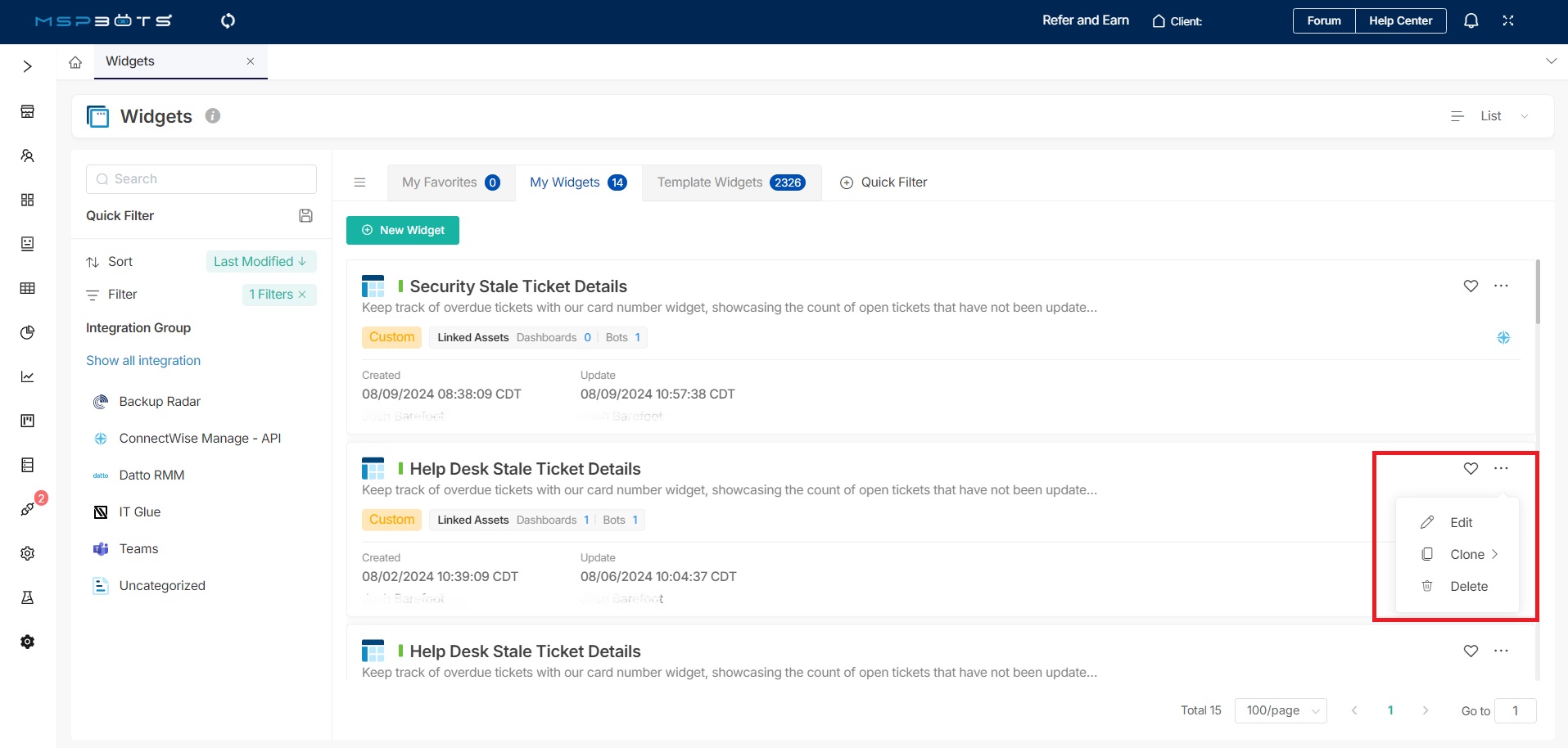Click Show all integration link
Image resolution: width=1568 pixels, height=748 pixels.
click(x=143, y=361)
